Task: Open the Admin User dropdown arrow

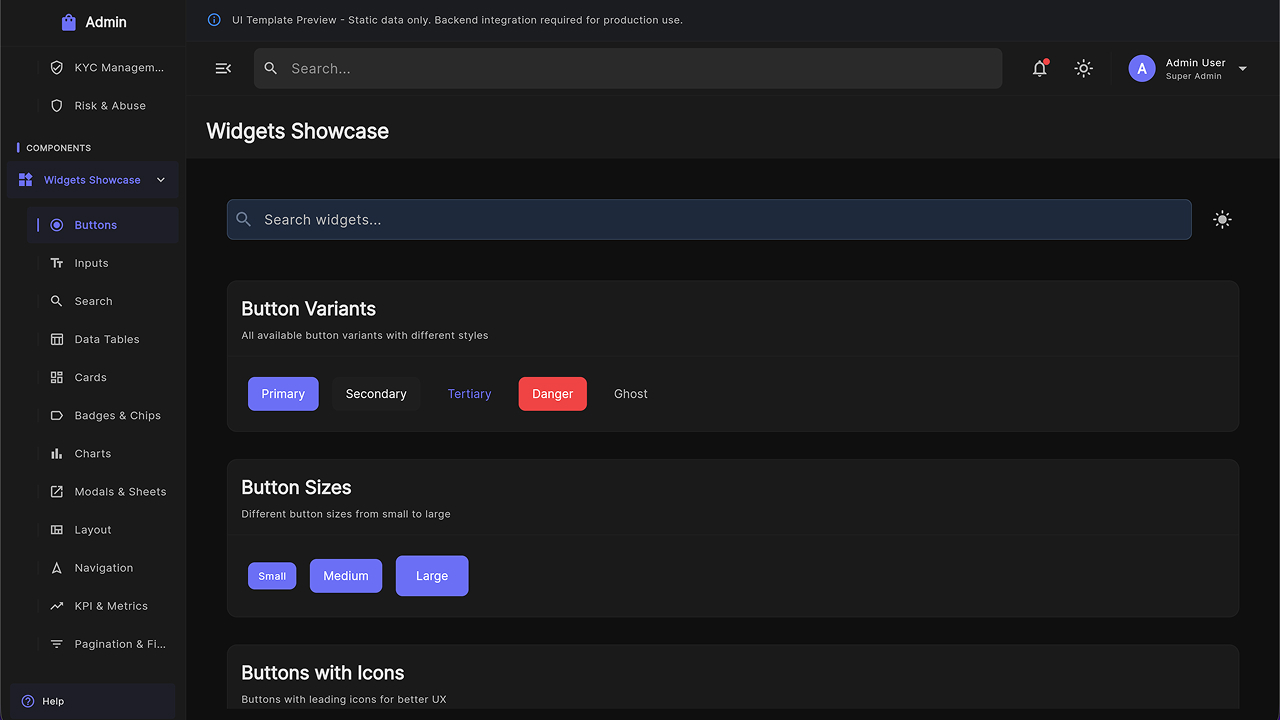Action: tap(1243, 69)
